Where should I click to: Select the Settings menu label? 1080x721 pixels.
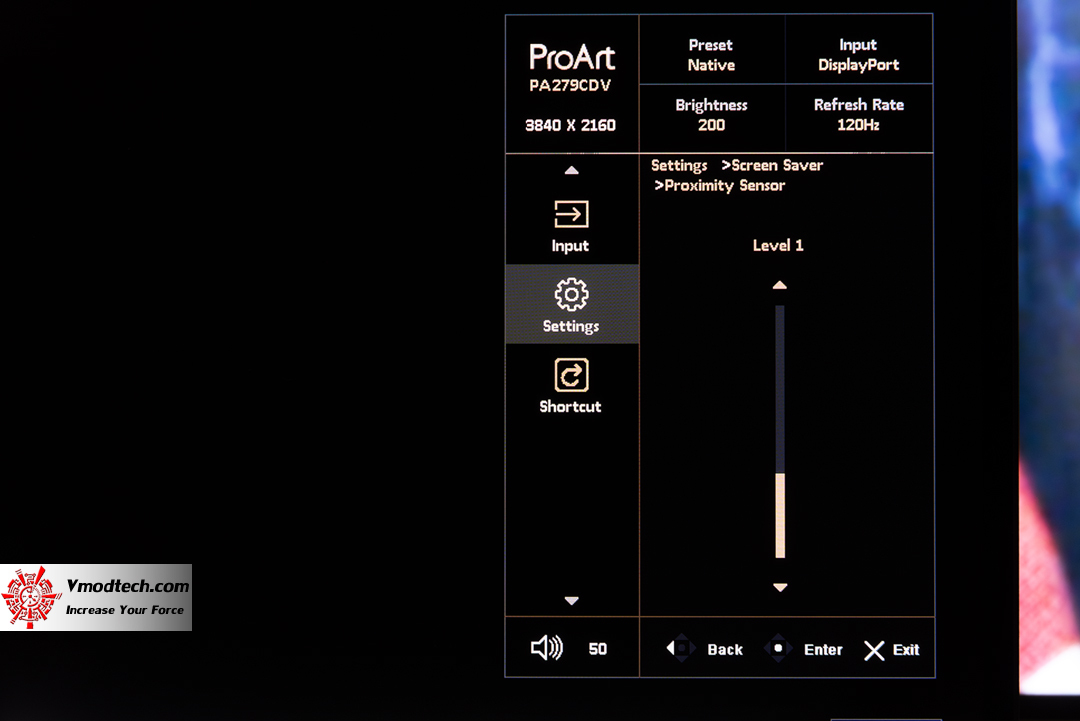(571, 326)
